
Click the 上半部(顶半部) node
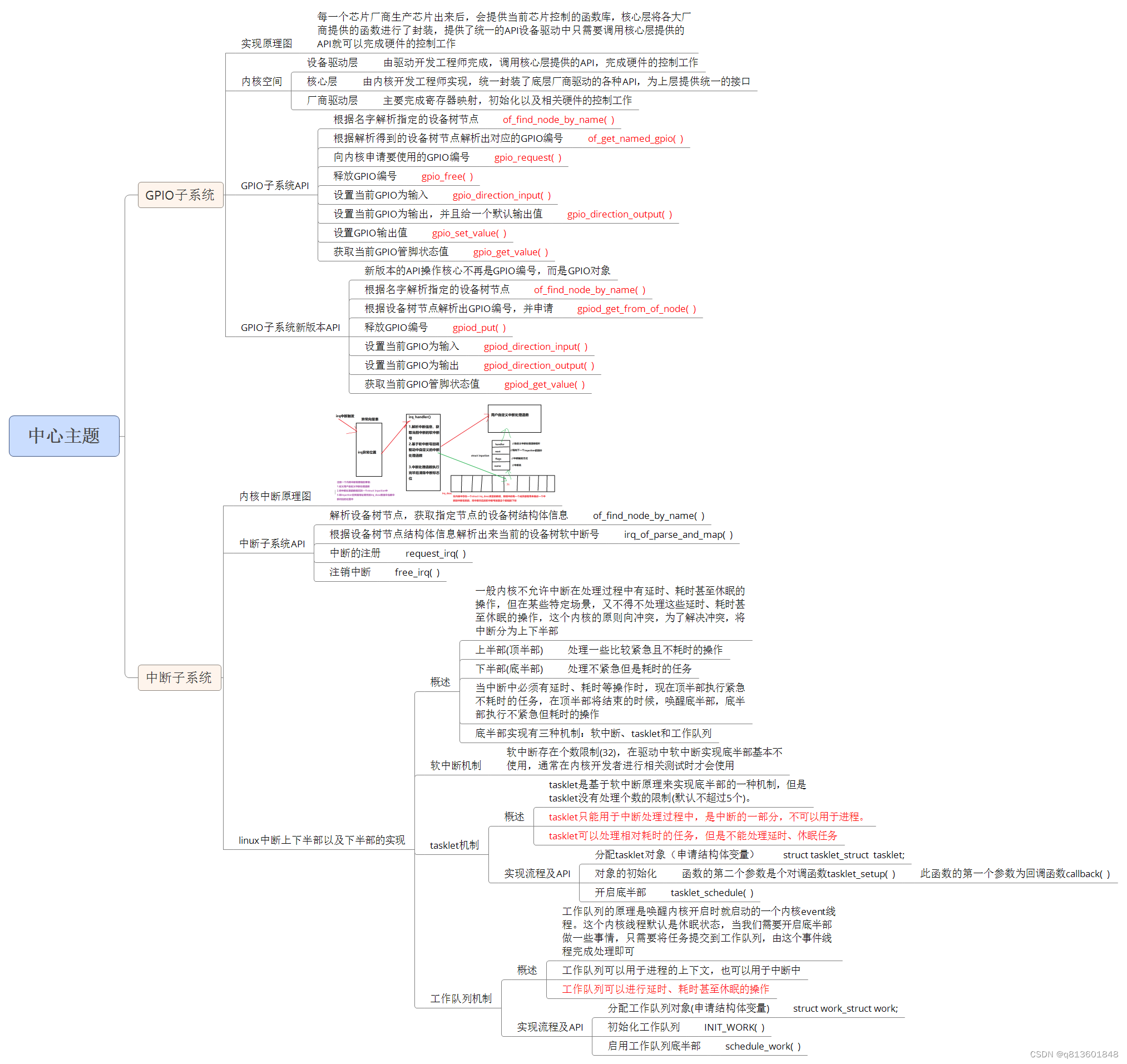click(509, 650)
